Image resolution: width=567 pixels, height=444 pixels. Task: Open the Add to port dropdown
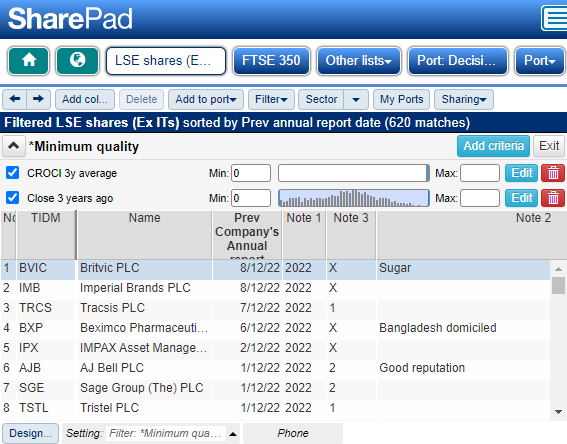point(206,99)
